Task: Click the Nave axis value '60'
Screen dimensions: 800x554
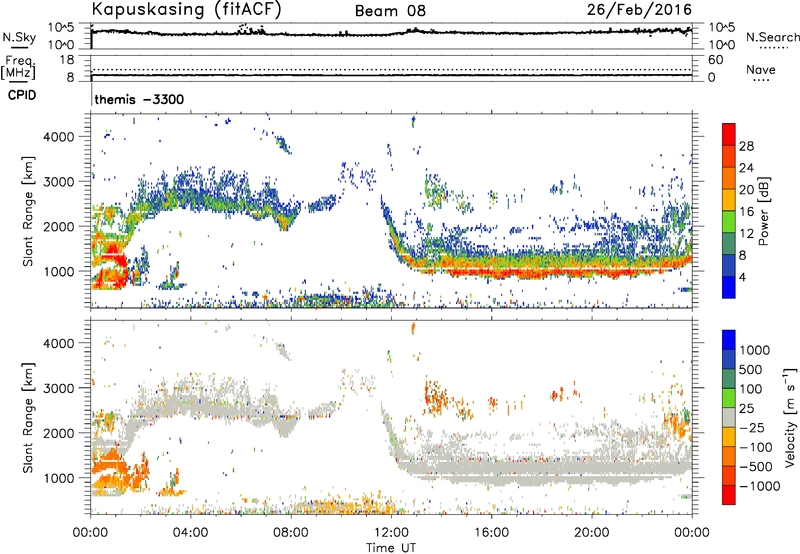Action: 715,60
